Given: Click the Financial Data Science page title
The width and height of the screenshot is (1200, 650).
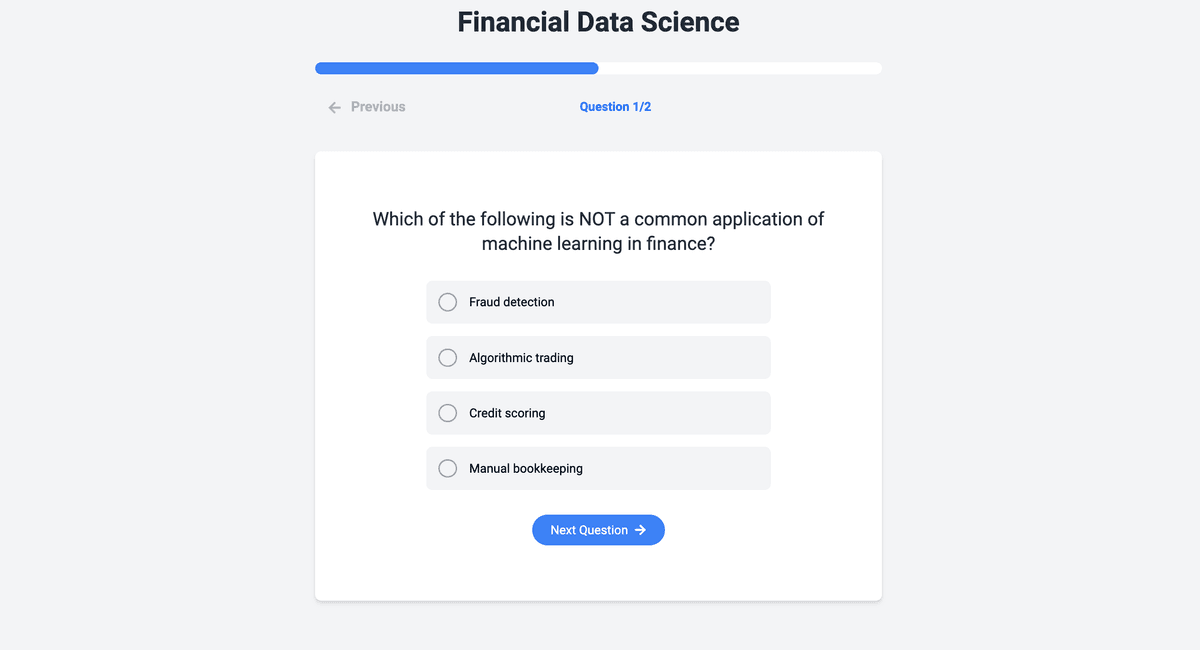Looking at the screenshot, I should [x=598, y=21].
